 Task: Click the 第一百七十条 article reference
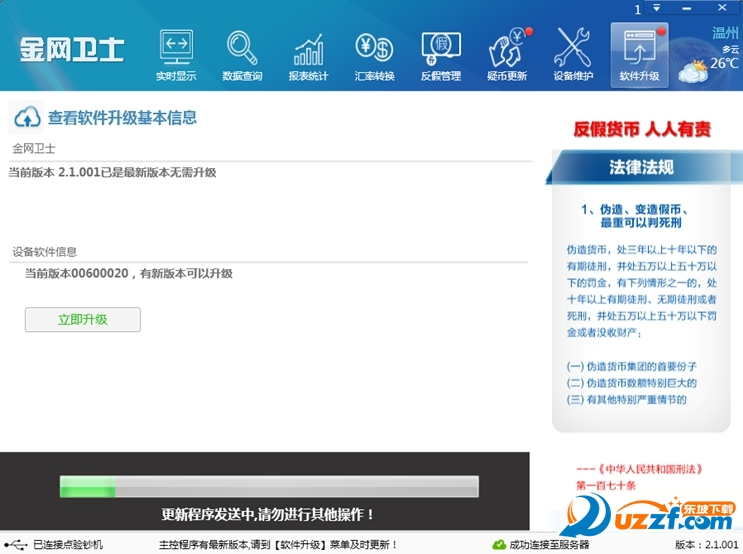tap(606, 485)
